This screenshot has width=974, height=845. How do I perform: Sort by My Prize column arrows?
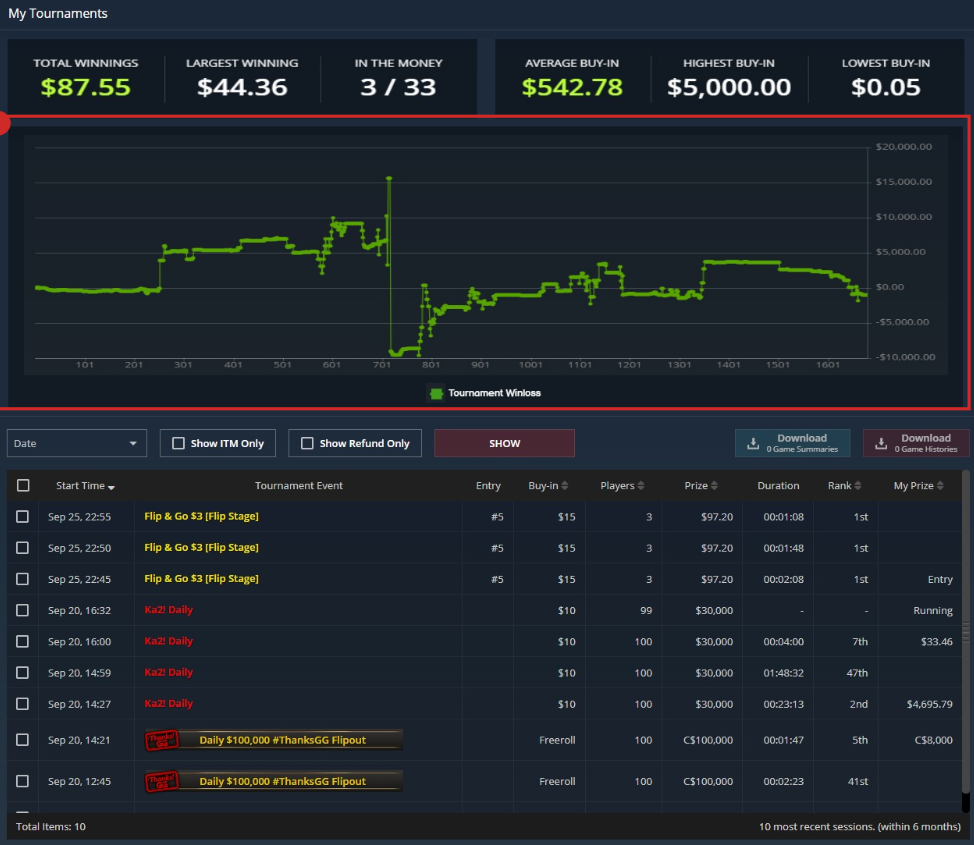941,486
